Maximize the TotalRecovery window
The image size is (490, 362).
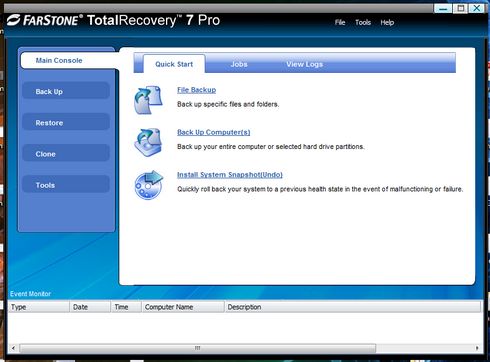460,8
